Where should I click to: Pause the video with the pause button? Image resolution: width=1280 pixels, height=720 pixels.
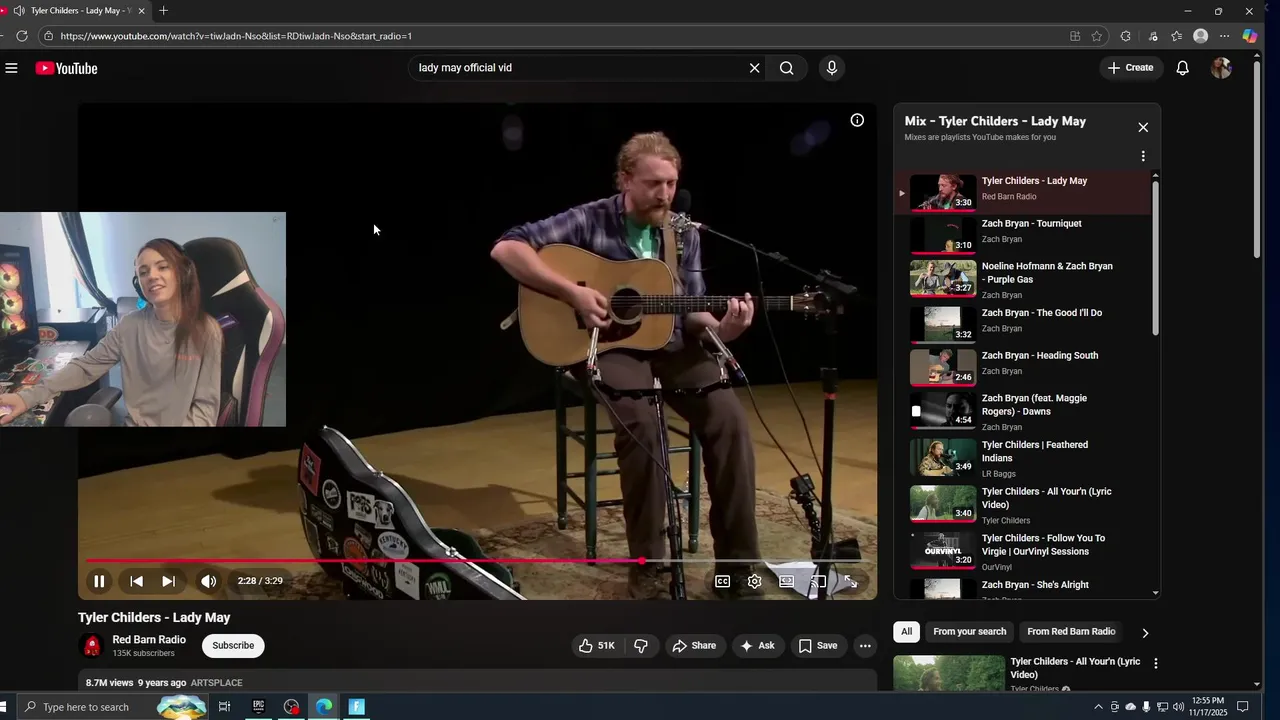tap(99, 581)
